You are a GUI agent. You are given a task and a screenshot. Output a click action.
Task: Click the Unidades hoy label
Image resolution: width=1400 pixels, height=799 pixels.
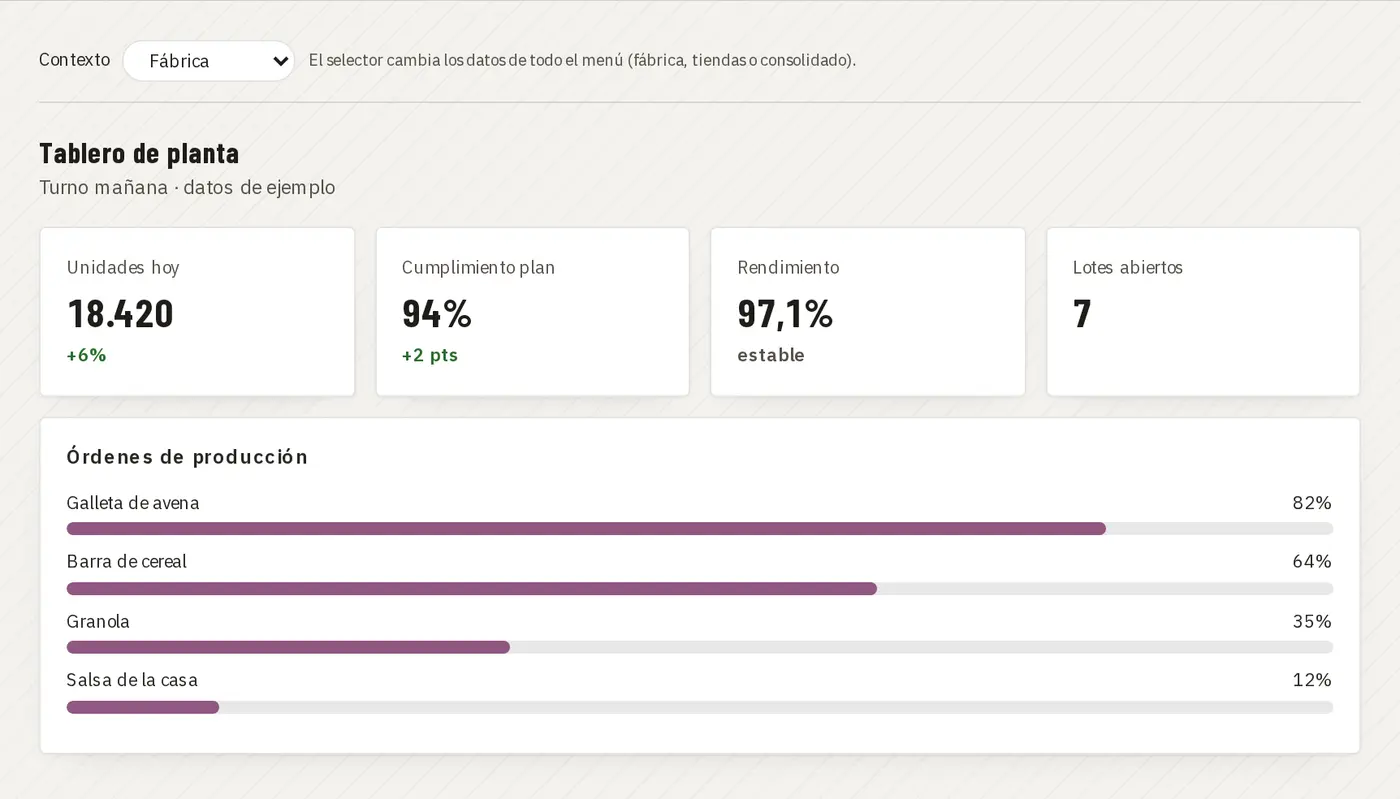pos(123,268)
